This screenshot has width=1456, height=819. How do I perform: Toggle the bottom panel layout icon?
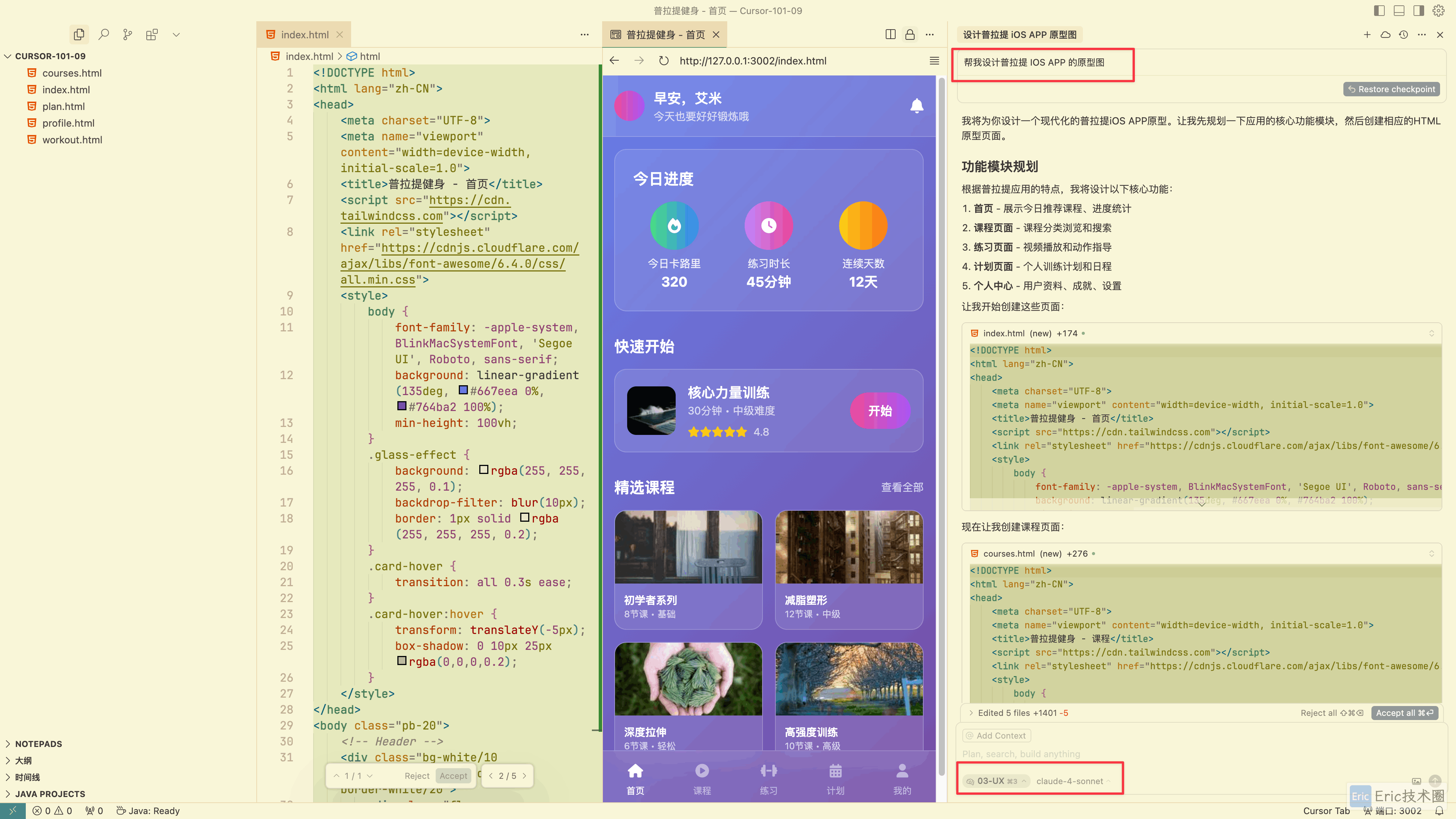(1399, 11)
